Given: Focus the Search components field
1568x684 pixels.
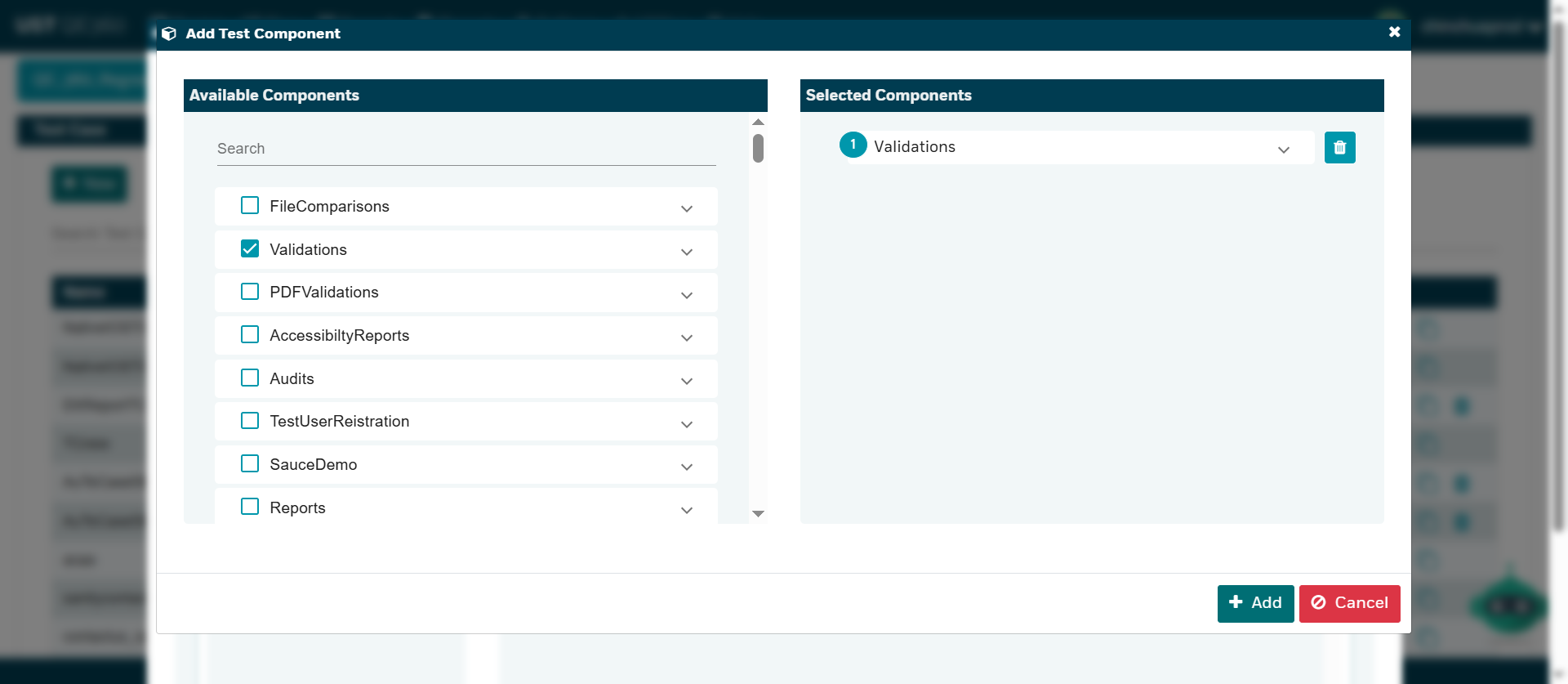Looking at the screenshot, I should [x=465, y=149].
